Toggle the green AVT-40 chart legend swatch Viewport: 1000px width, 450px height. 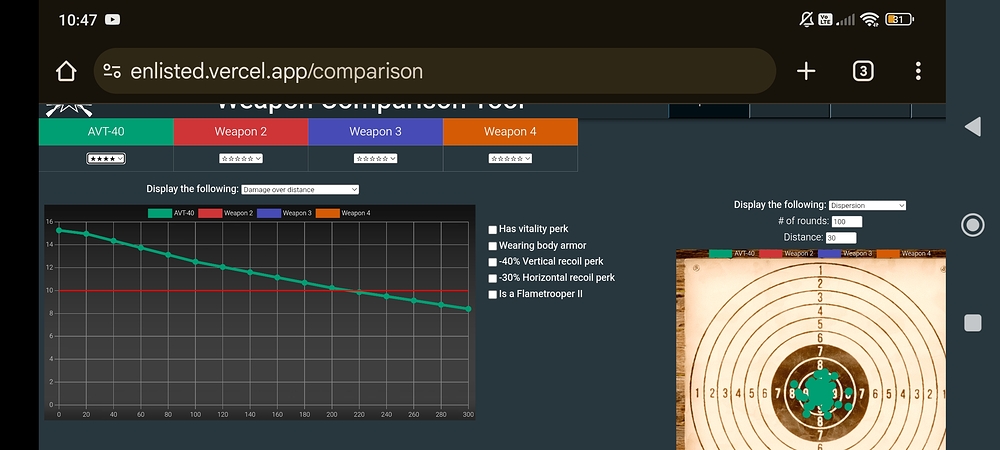(159, 213)
